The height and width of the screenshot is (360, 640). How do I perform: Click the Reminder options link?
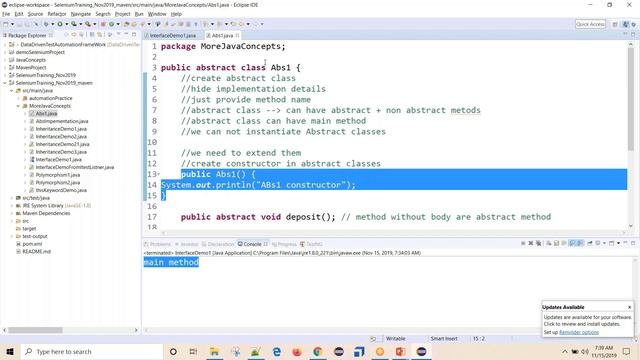579,332
